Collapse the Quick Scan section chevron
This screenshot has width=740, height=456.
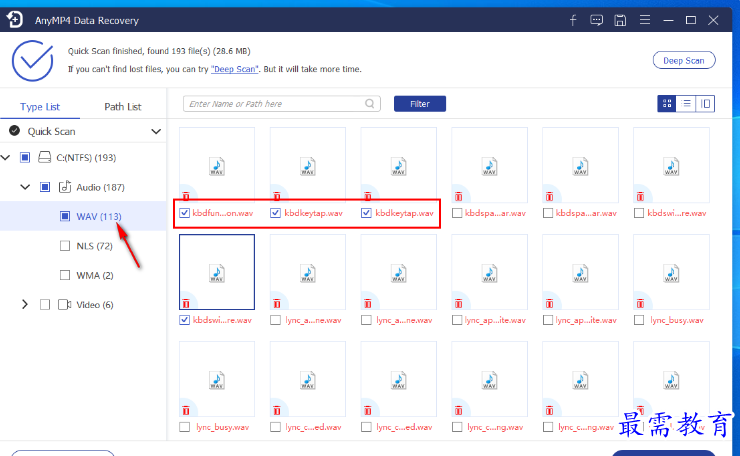point(156,131)
